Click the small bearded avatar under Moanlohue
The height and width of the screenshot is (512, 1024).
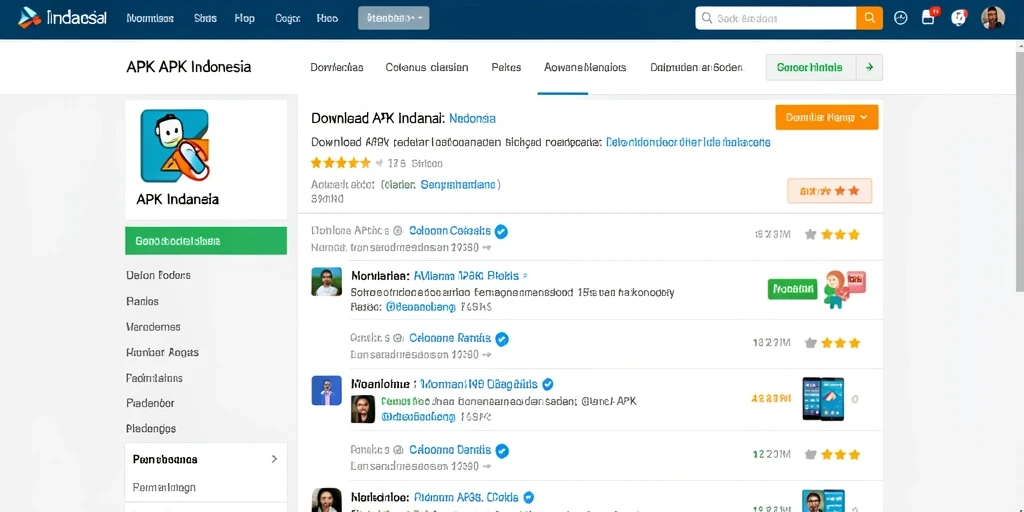[362, 409]
